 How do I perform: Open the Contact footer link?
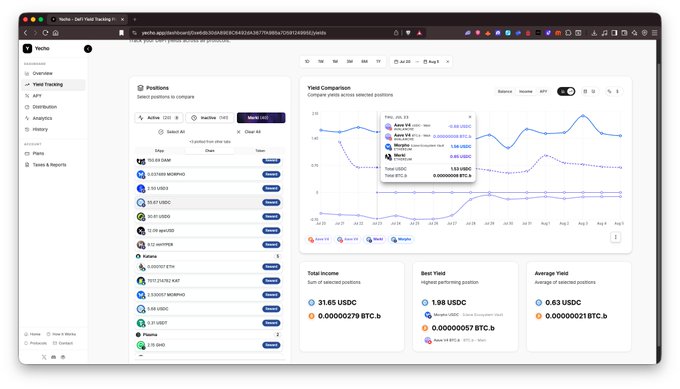[63, 343]
